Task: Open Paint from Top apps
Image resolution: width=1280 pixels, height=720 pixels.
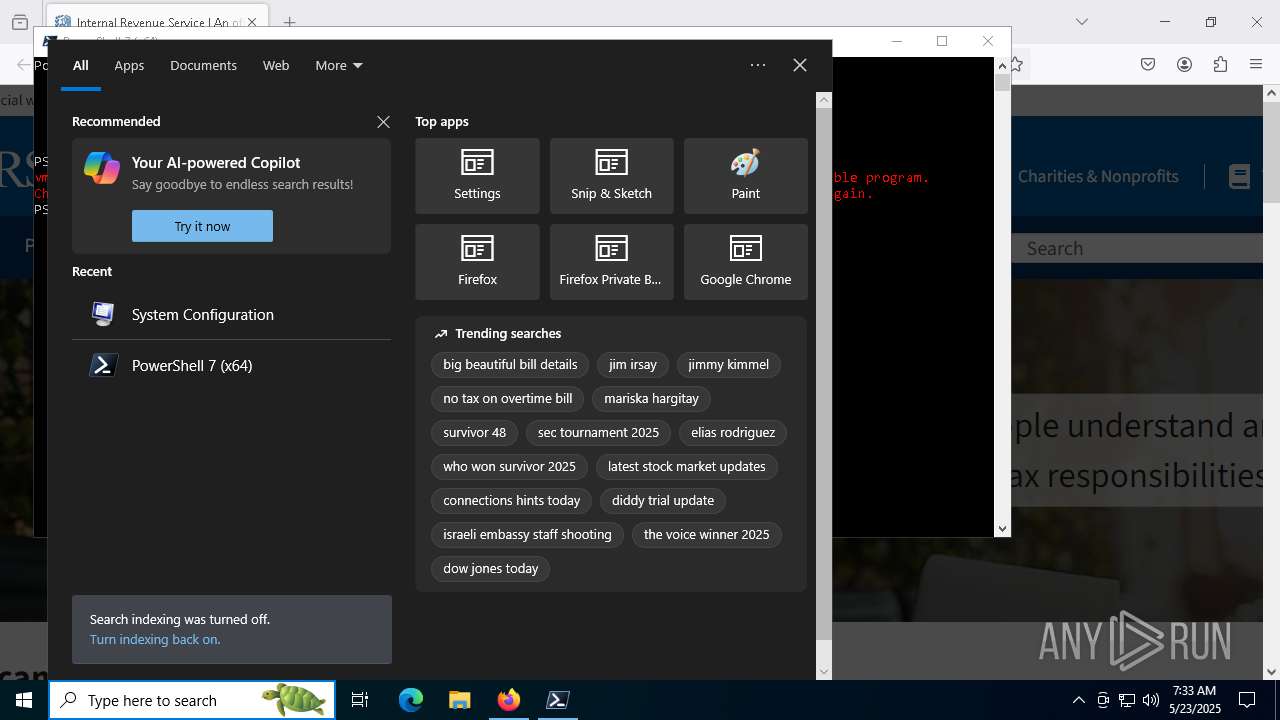Action: [745, 176]
